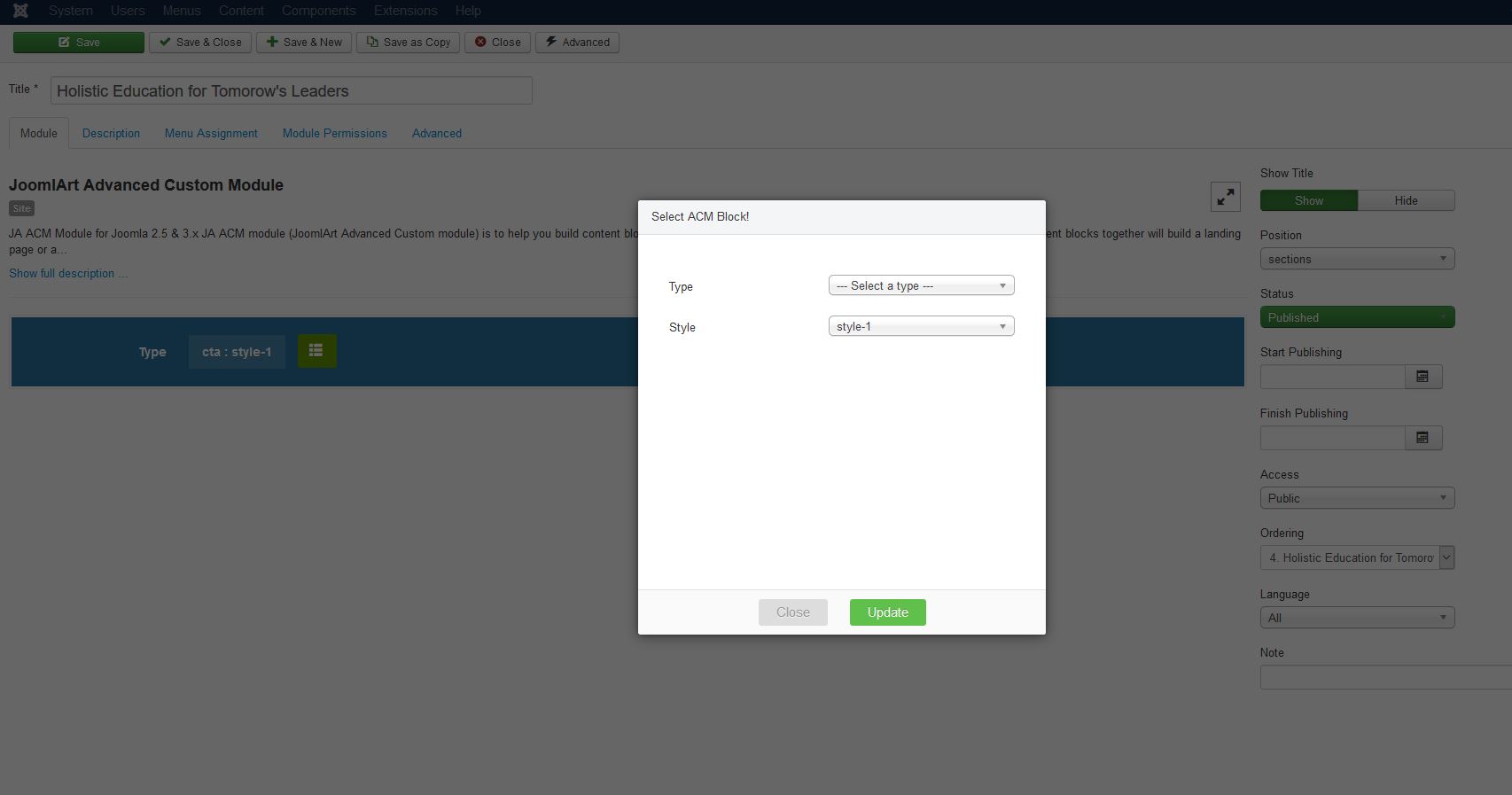This screenshot has width=1512, height=795.
Task: Click the dialog's Close button
Action: coord(793,612)
